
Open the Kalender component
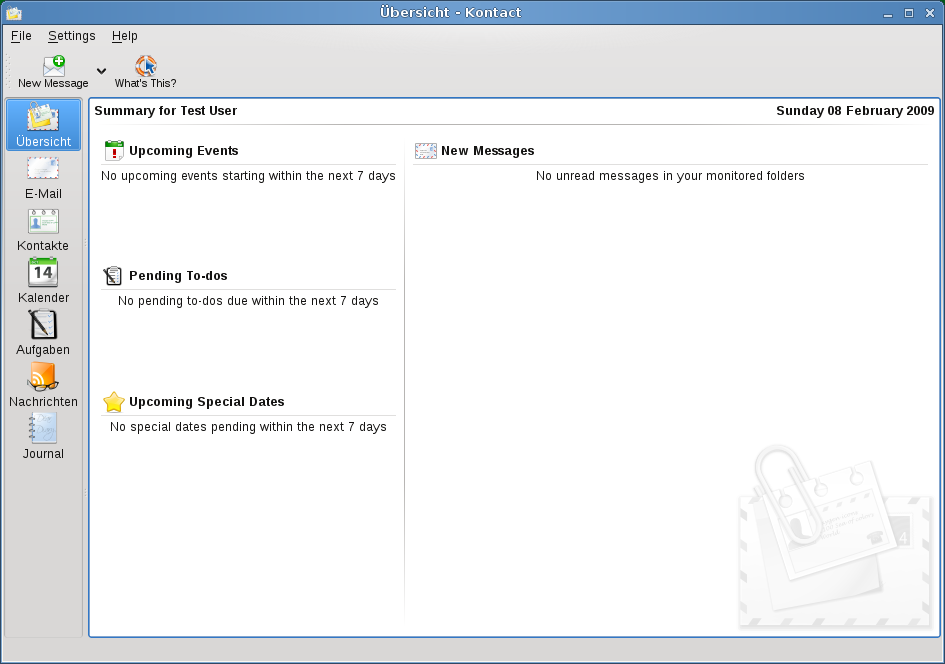[x=43, y=281]
